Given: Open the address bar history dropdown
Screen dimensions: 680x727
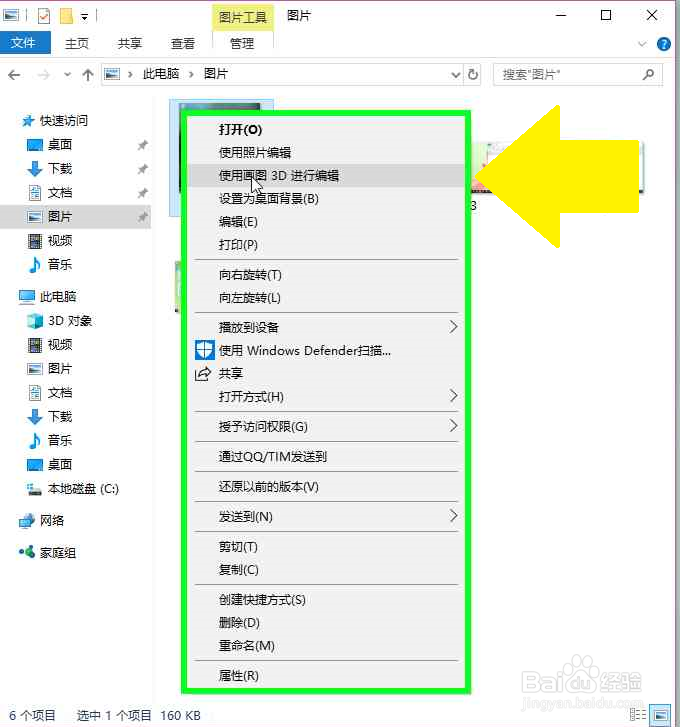Looking at the screenshot, I should (456, 75).
